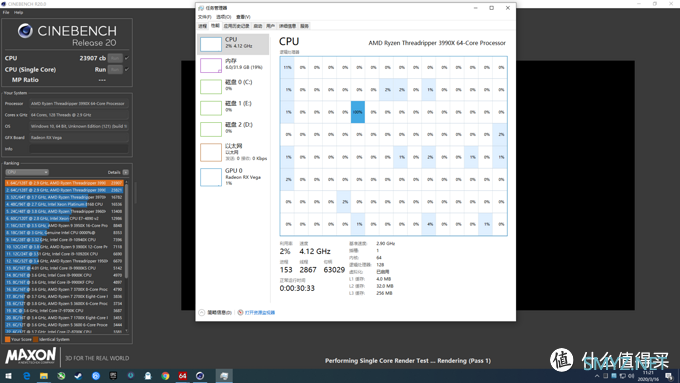Switch to the 用户 (Users) tab

pyautogui.click(x=271, y=26)
